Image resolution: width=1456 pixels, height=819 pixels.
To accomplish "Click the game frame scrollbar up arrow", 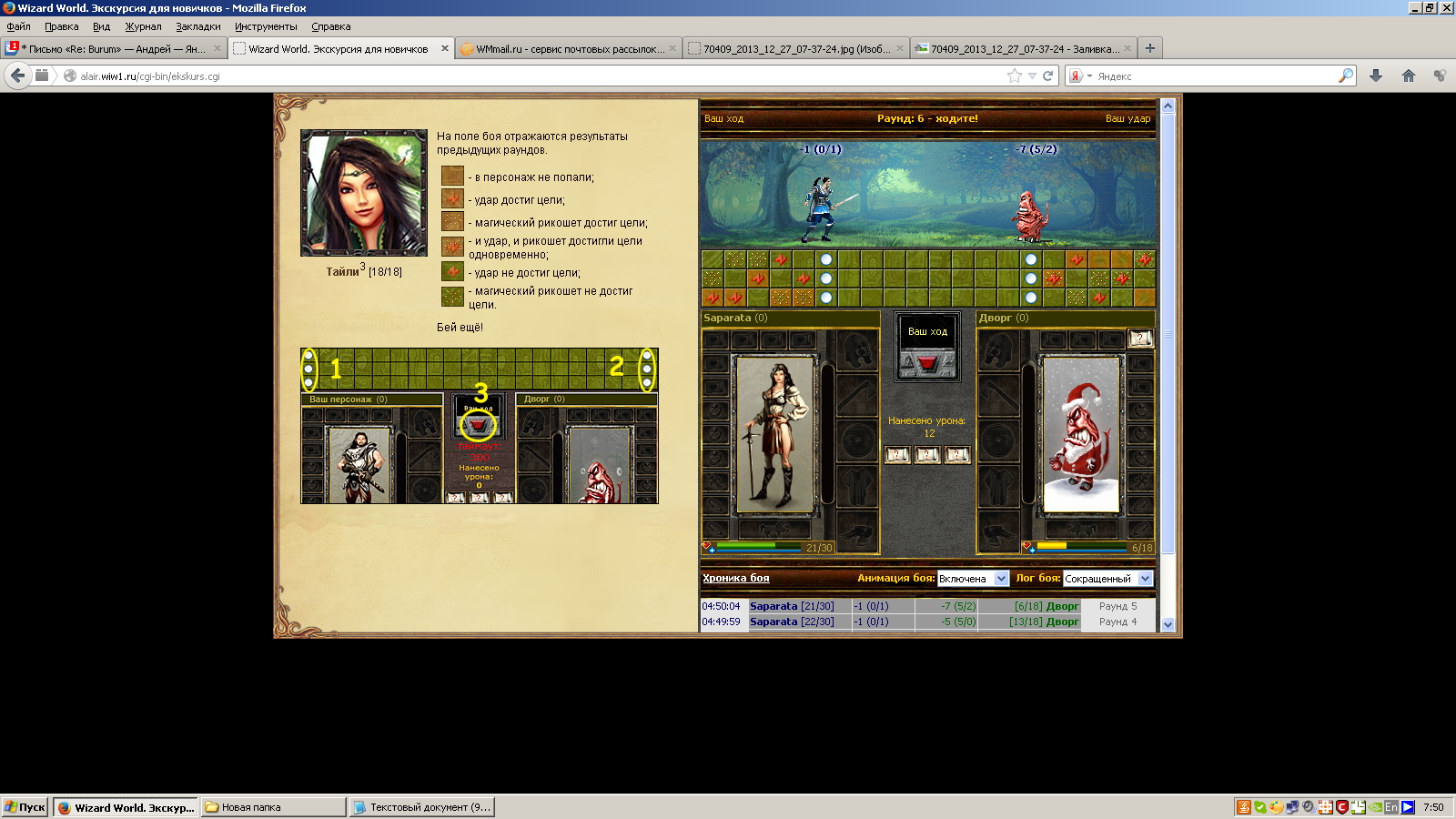I will (1168, 106).
